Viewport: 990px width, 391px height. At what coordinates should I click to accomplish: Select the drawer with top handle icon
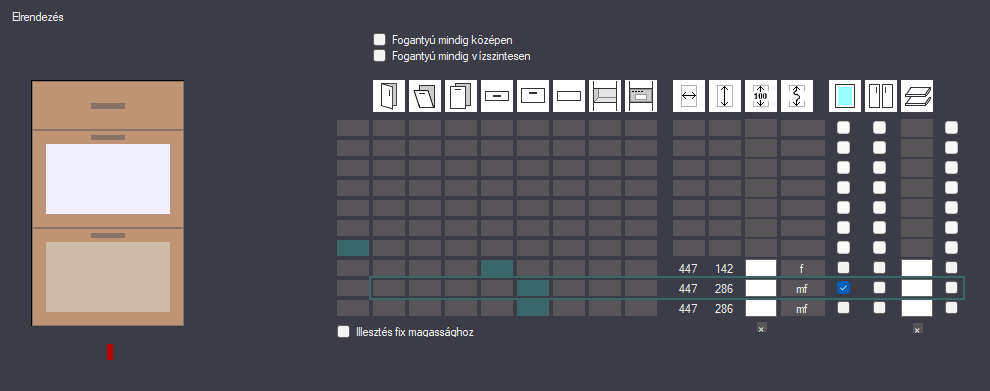click(x=533, y=96)
